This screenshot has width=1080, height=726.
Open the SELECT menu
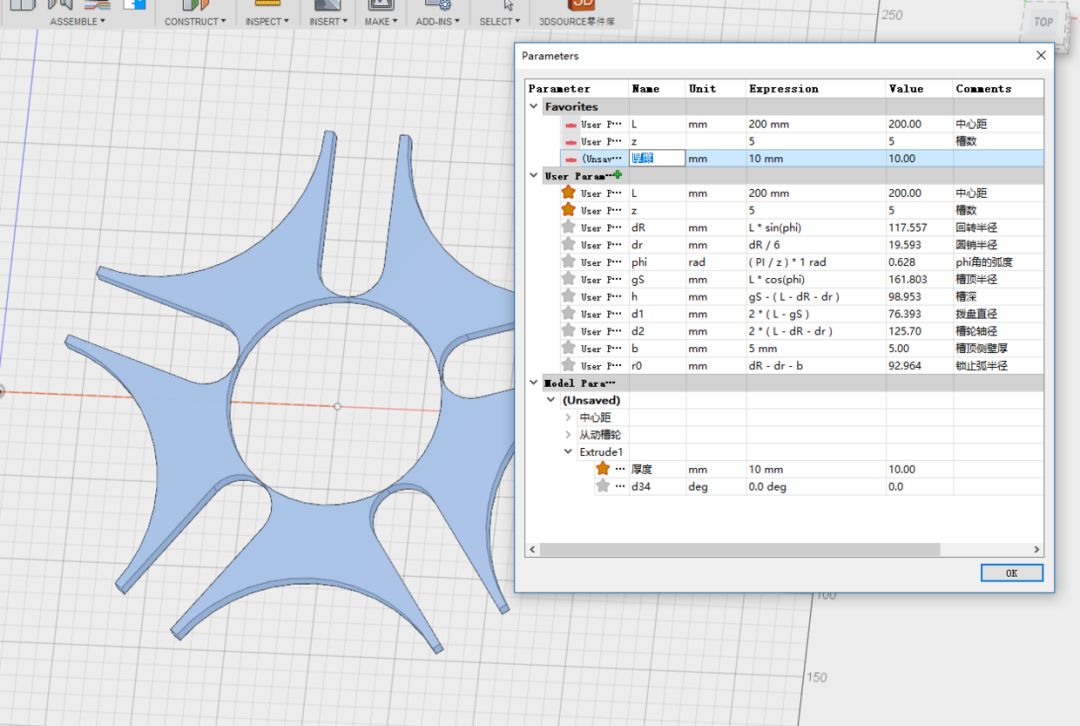pos(499,21)
